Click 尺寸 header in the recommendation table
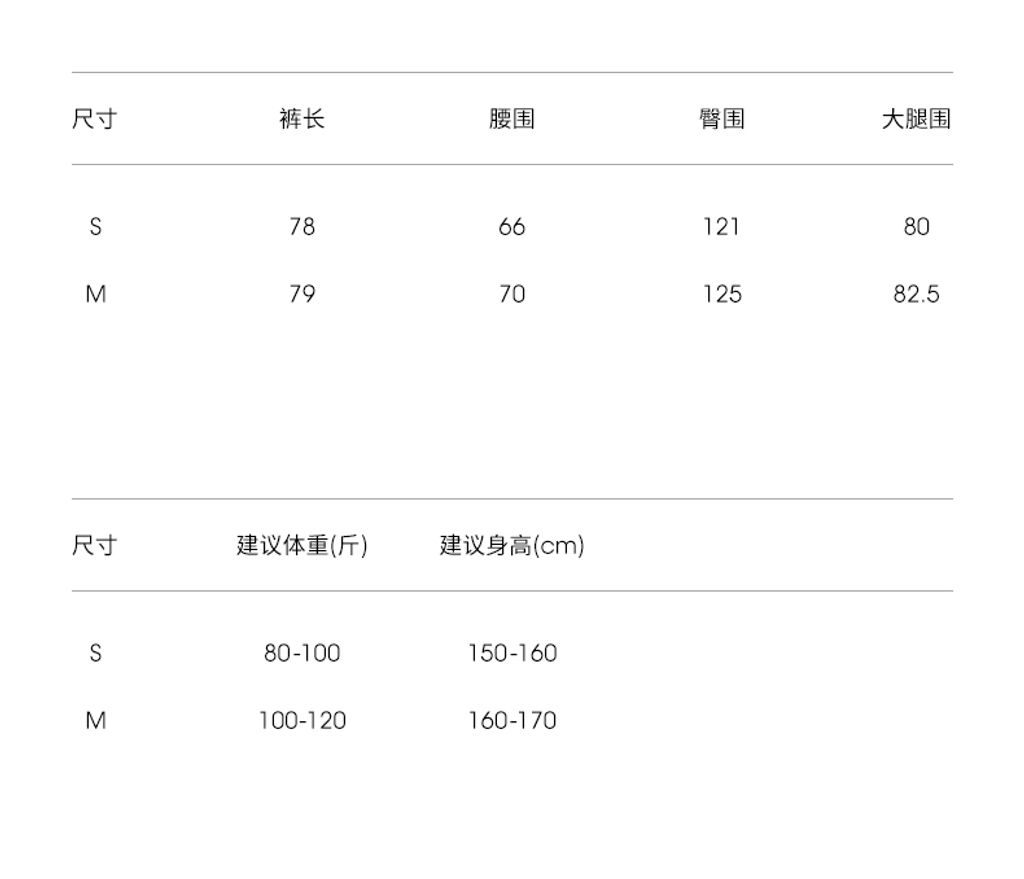1024x879 pixels. (x=95, y=545)
